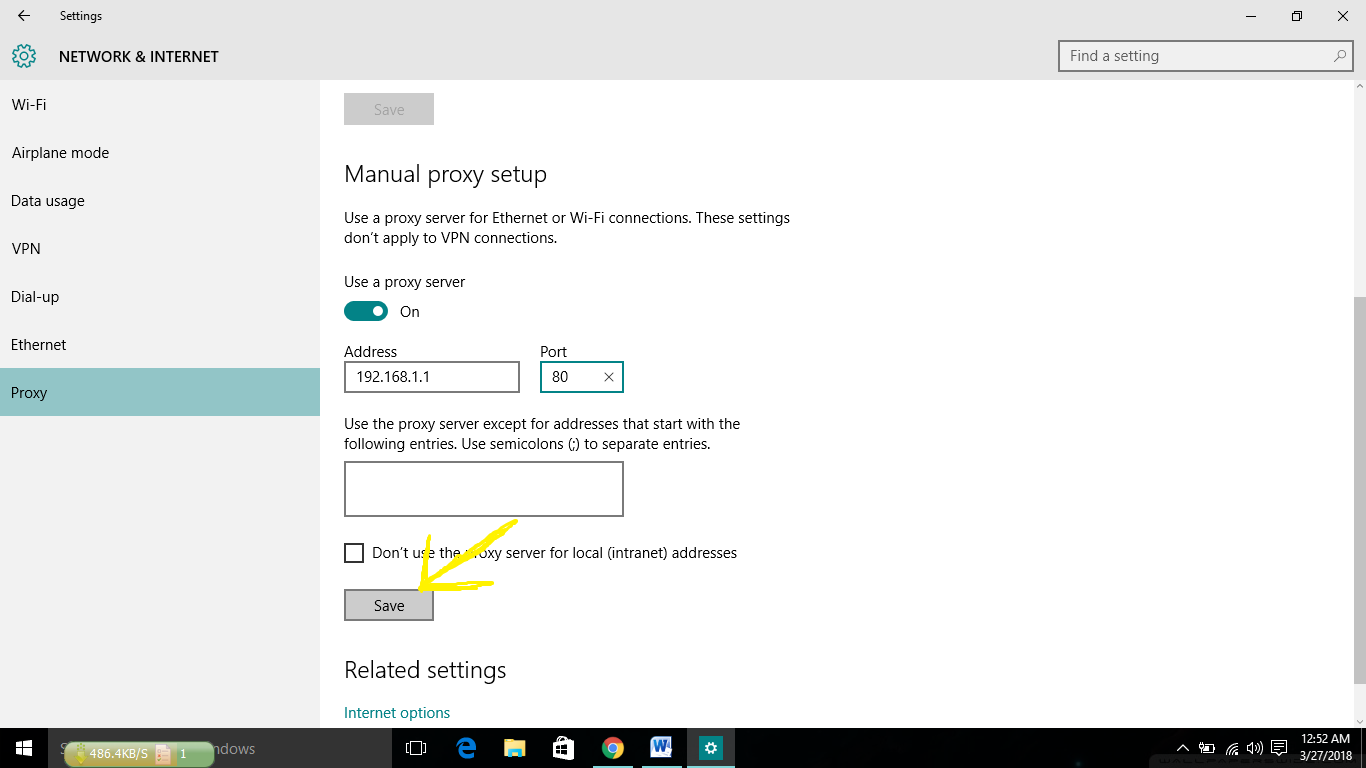1366x768 pixels.
Task: Clear the Port field with its X icon
Action: click(x=608, y=377)
